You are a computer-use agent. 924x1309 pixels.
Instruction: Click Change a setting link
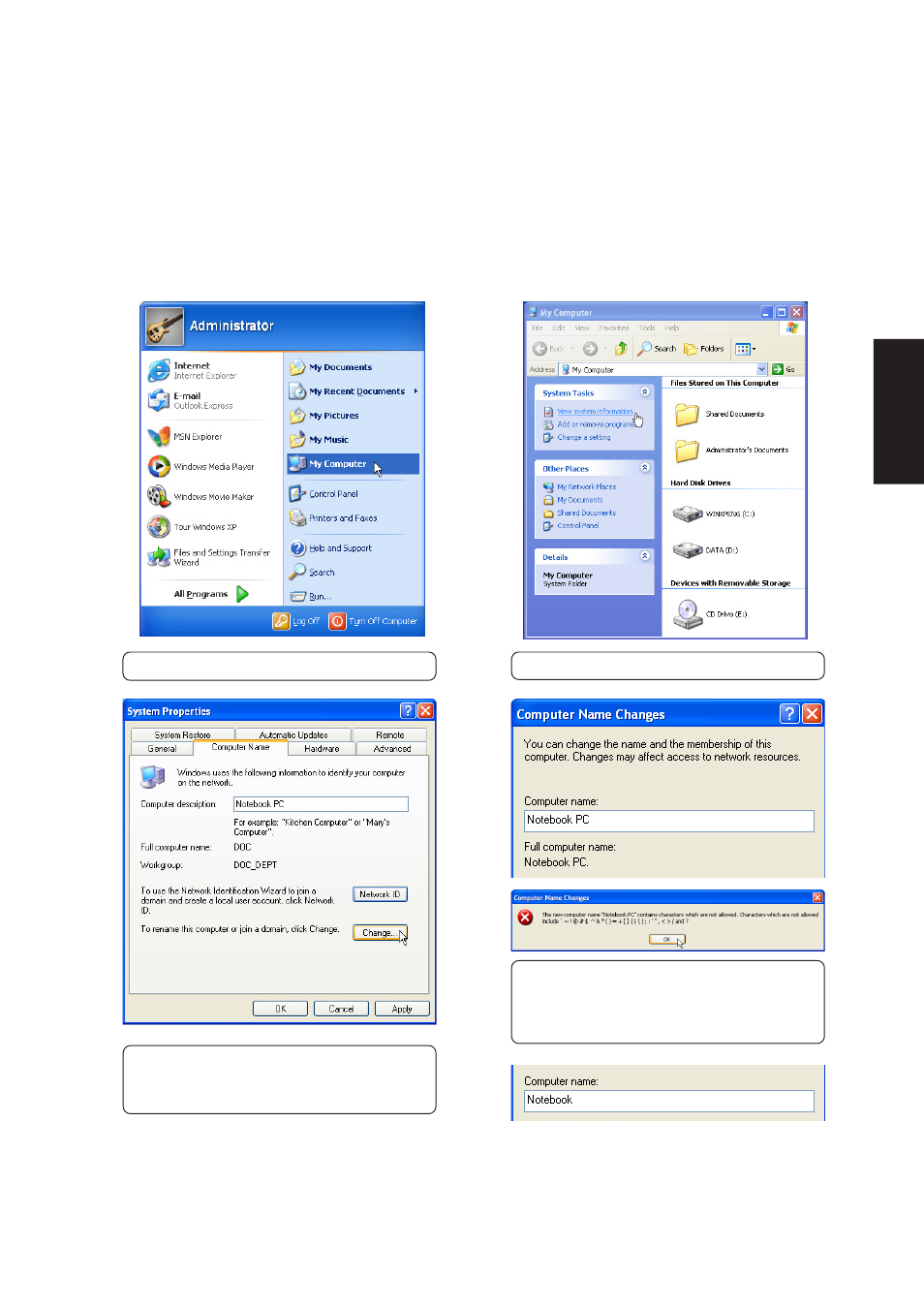[x=584, y=437]
